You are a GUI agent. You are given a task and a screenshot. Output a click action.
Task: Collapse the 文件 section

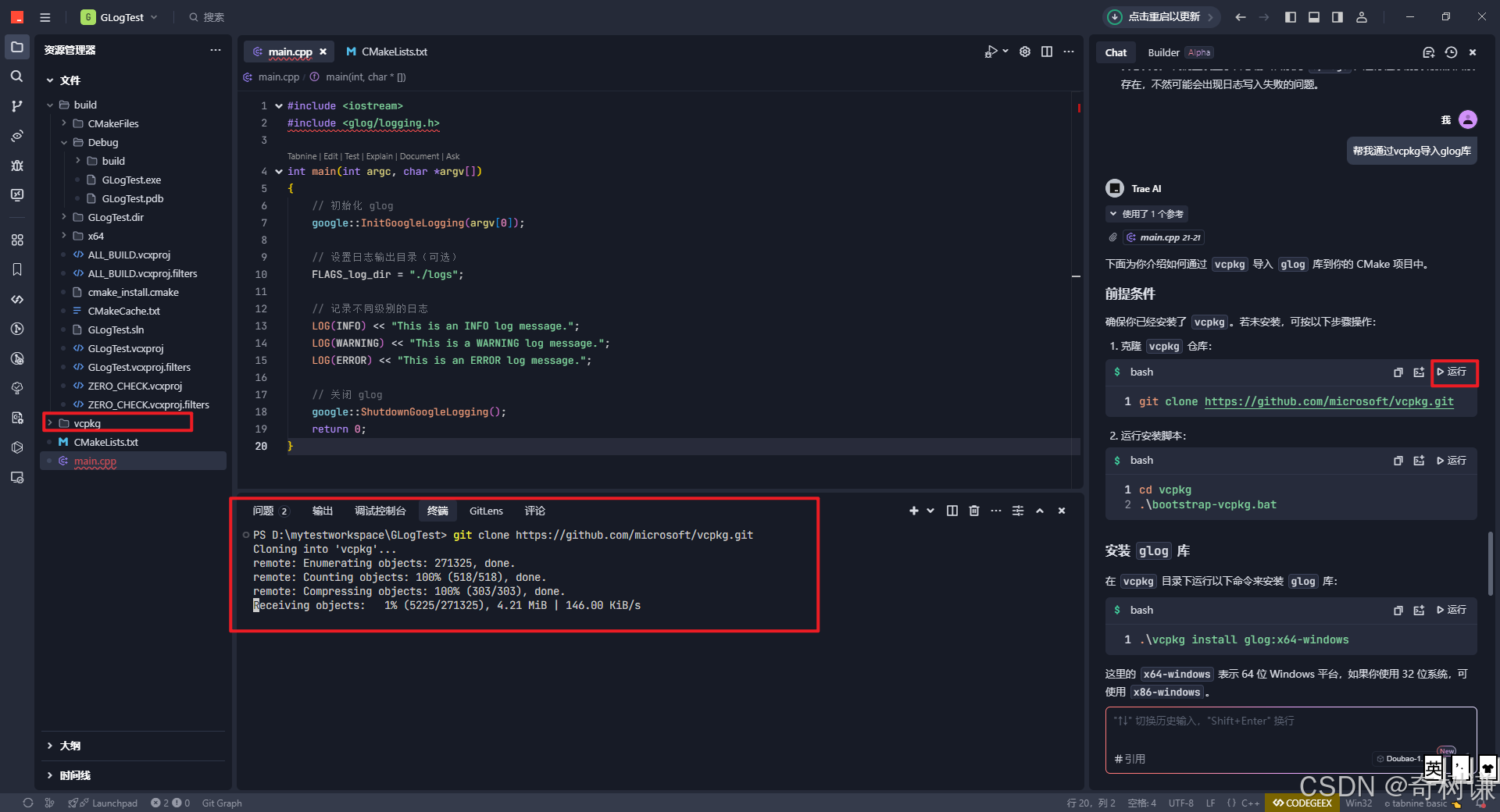(50, 80)
